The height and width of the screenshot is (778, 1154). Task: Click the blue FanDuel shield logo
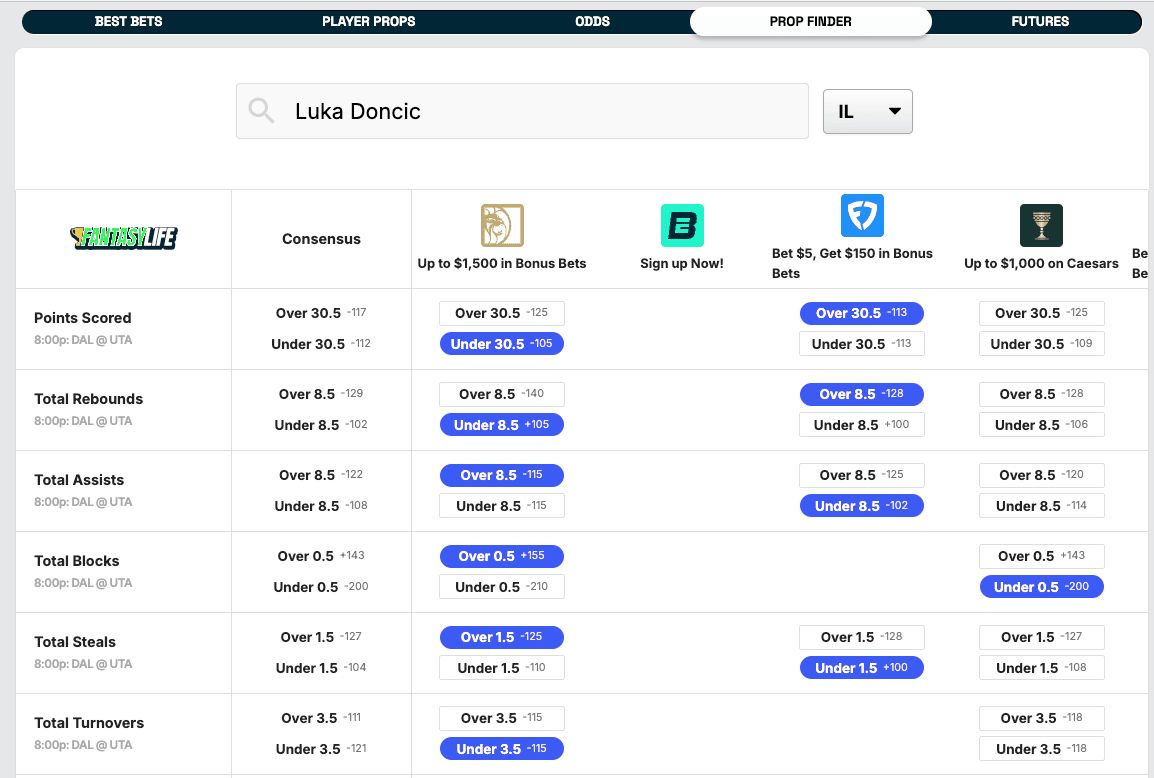tap(862, 216)
